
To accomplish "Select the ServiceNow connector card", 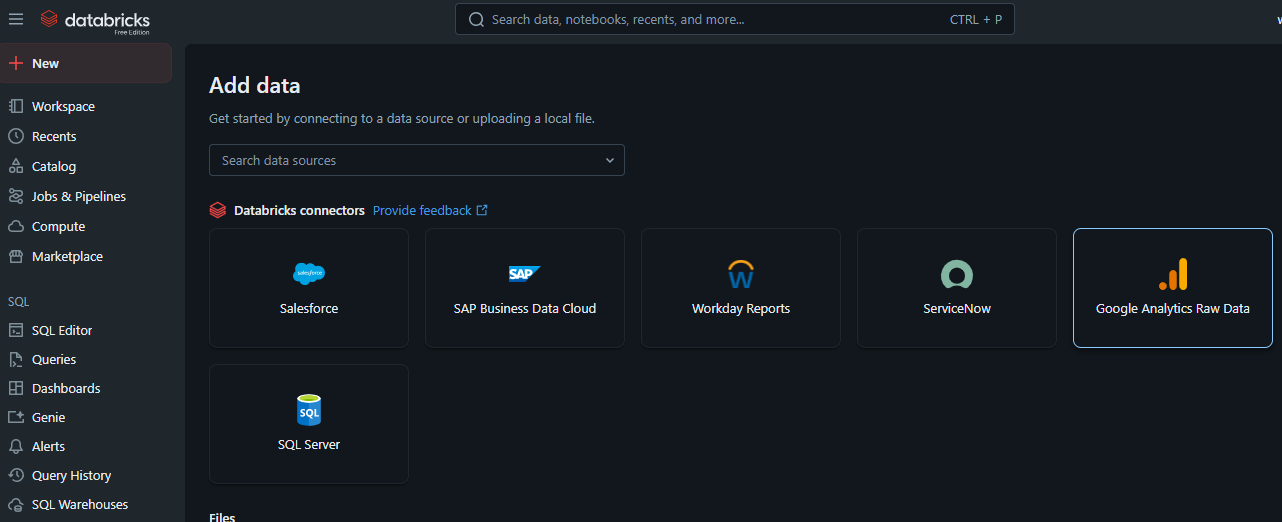I will pos(957,288).
